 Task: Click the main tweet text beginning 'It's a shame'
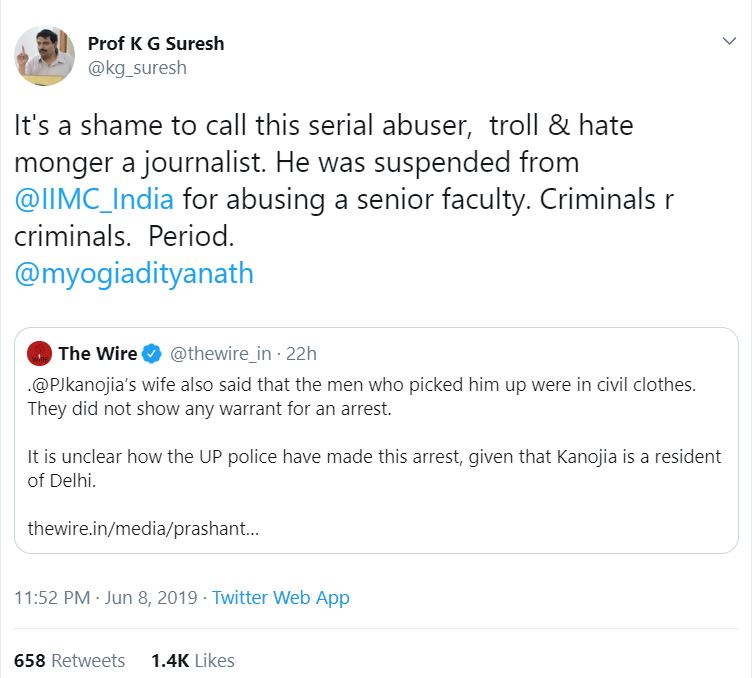click(323, 127)
